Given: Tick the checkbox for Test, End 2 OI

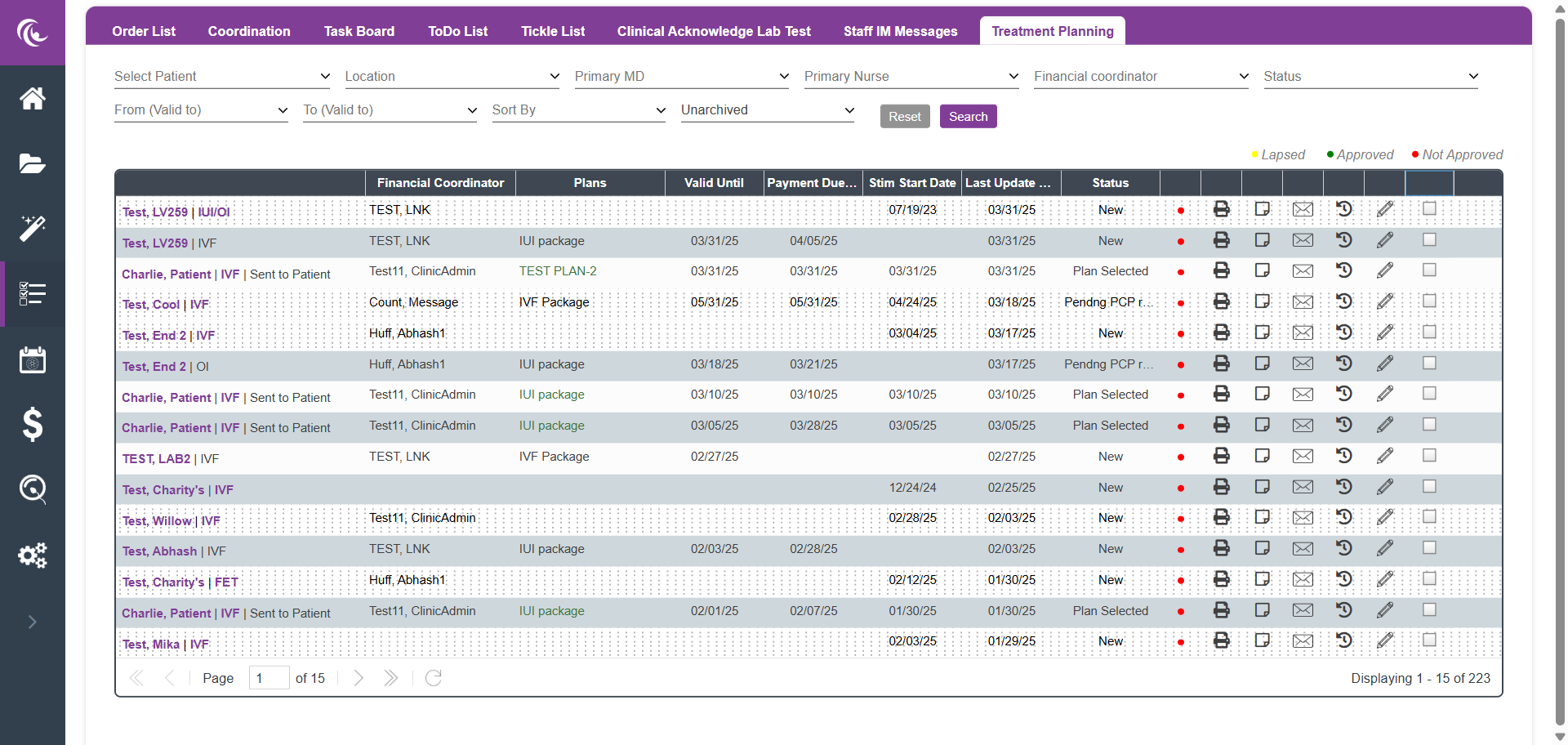Looking at the screenshot, I should tap(1429, 364).
